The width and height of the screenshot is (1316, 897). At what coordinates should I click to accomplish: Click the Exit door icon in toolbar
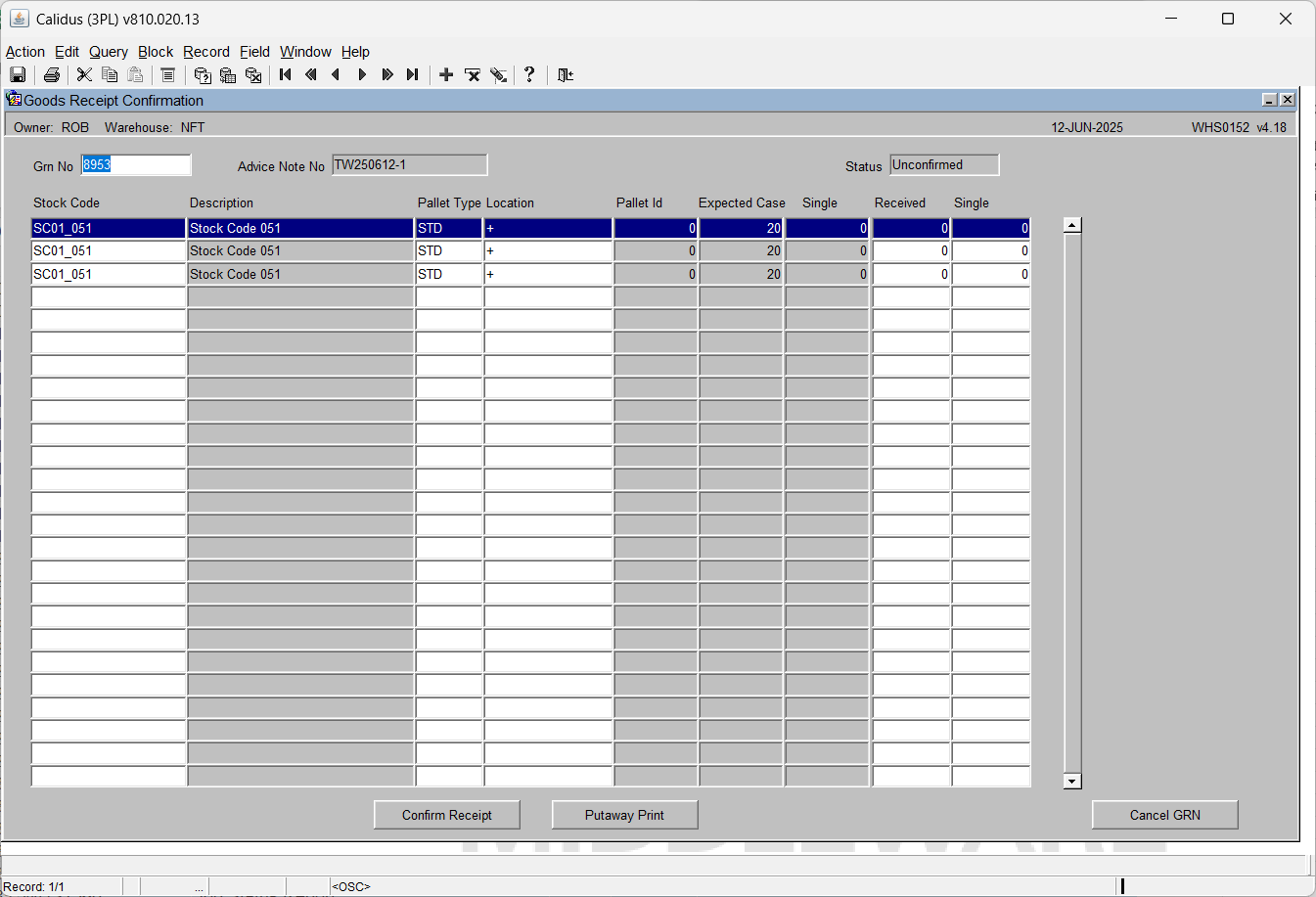point(566,75)
